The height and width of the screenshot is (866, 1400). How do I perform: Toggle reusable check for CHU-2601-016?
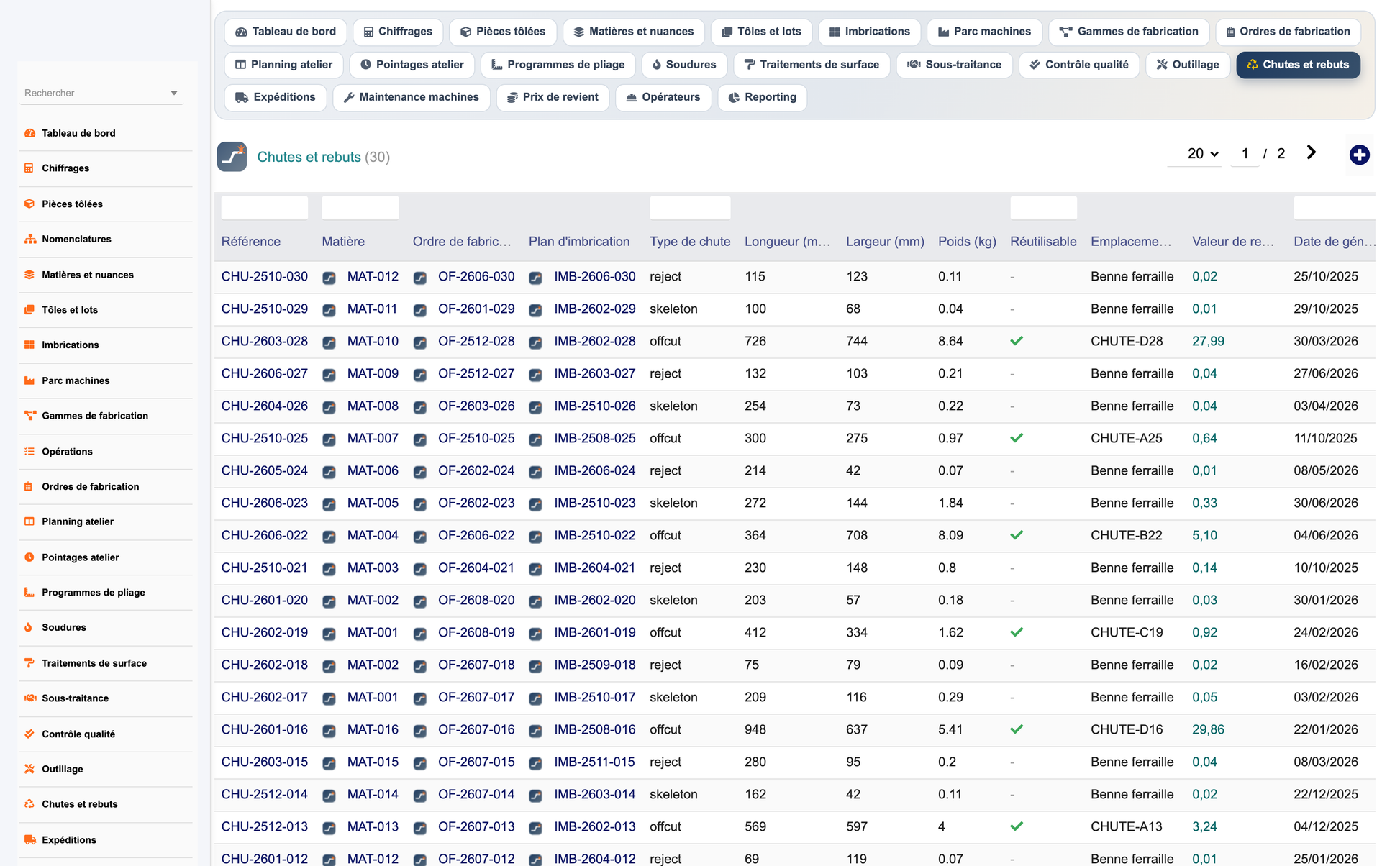1017,729
